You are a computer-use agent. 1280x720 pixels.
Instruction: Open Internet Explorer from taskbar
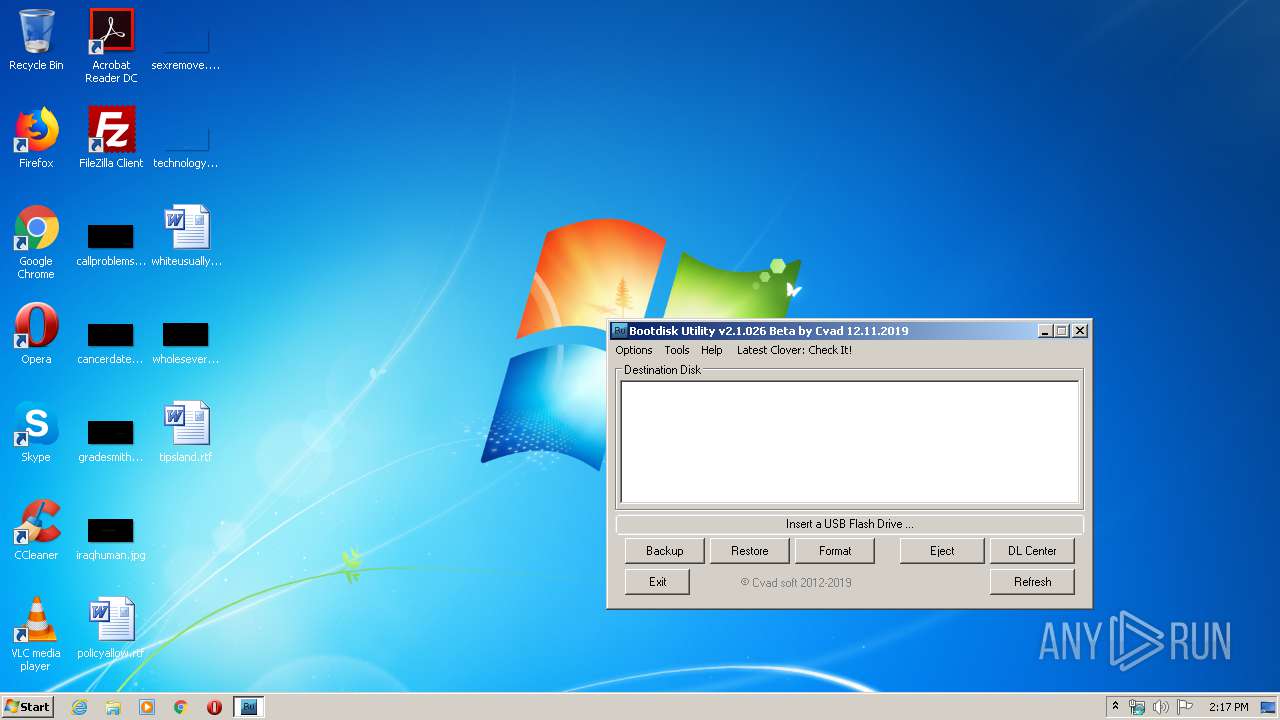(x=79, y=707)
